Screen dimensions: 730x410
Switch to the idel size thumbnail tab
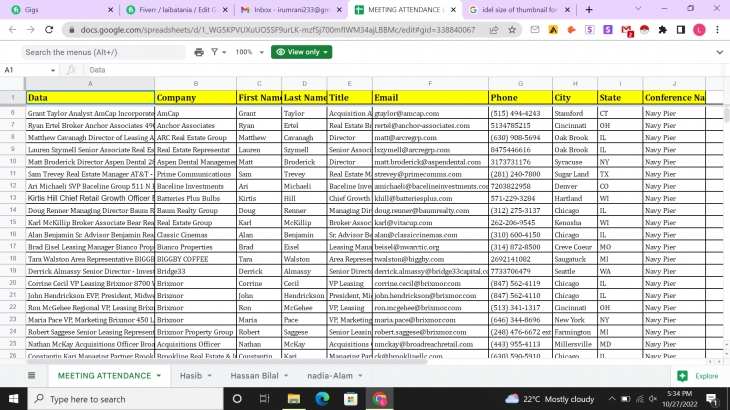coord(519,10)
